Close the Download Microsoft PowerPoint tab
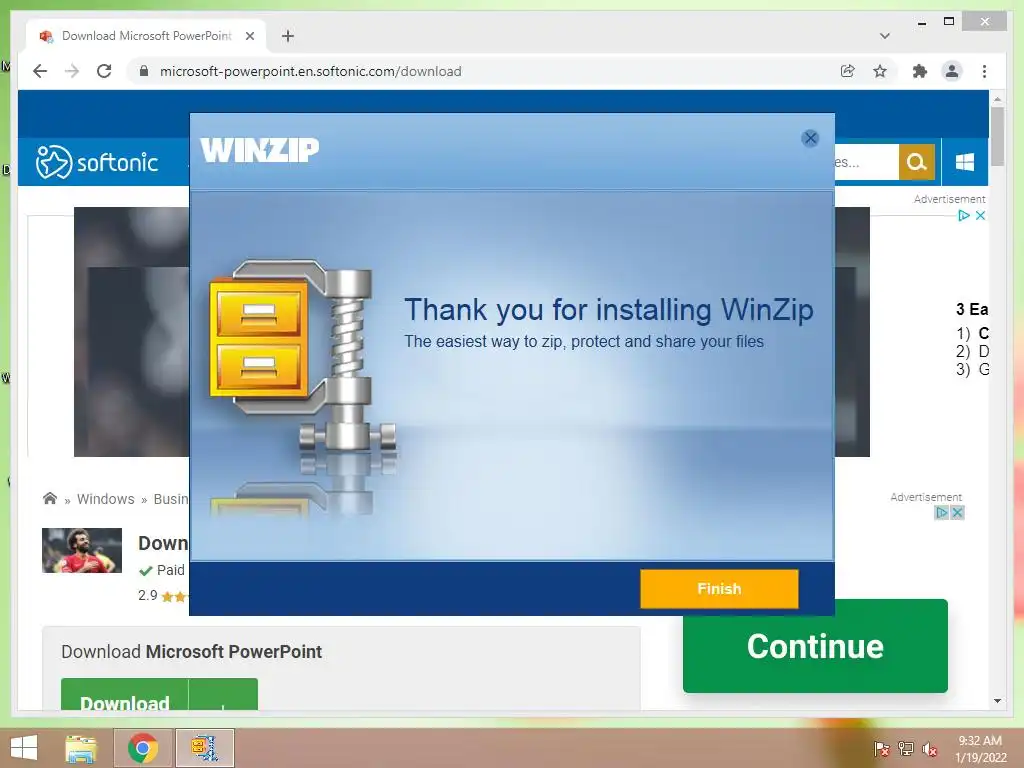 249,36
